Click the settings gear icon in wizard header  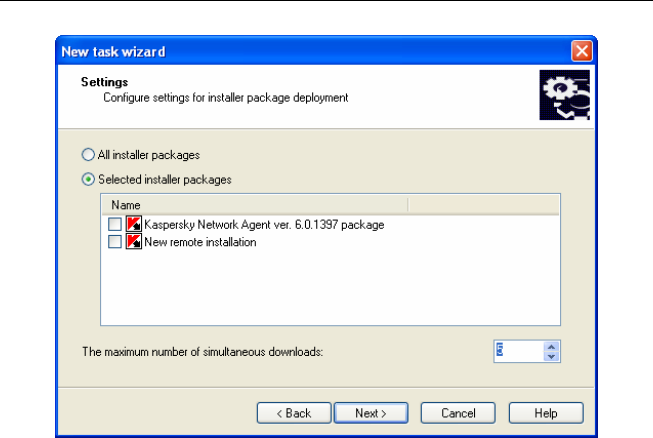[x=564, y=94]
